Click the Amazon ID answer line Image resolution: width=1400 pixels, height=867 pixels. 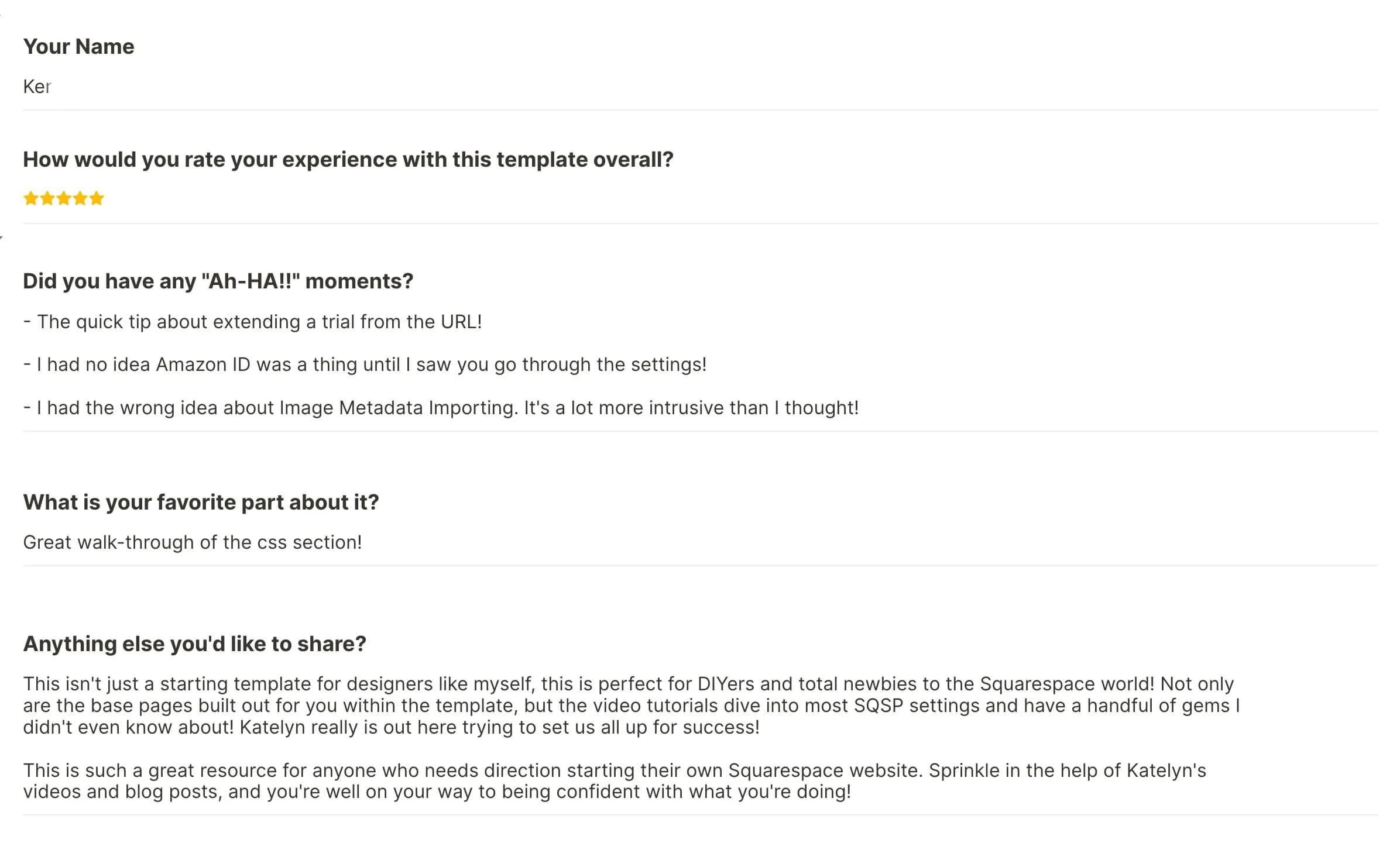365,364
